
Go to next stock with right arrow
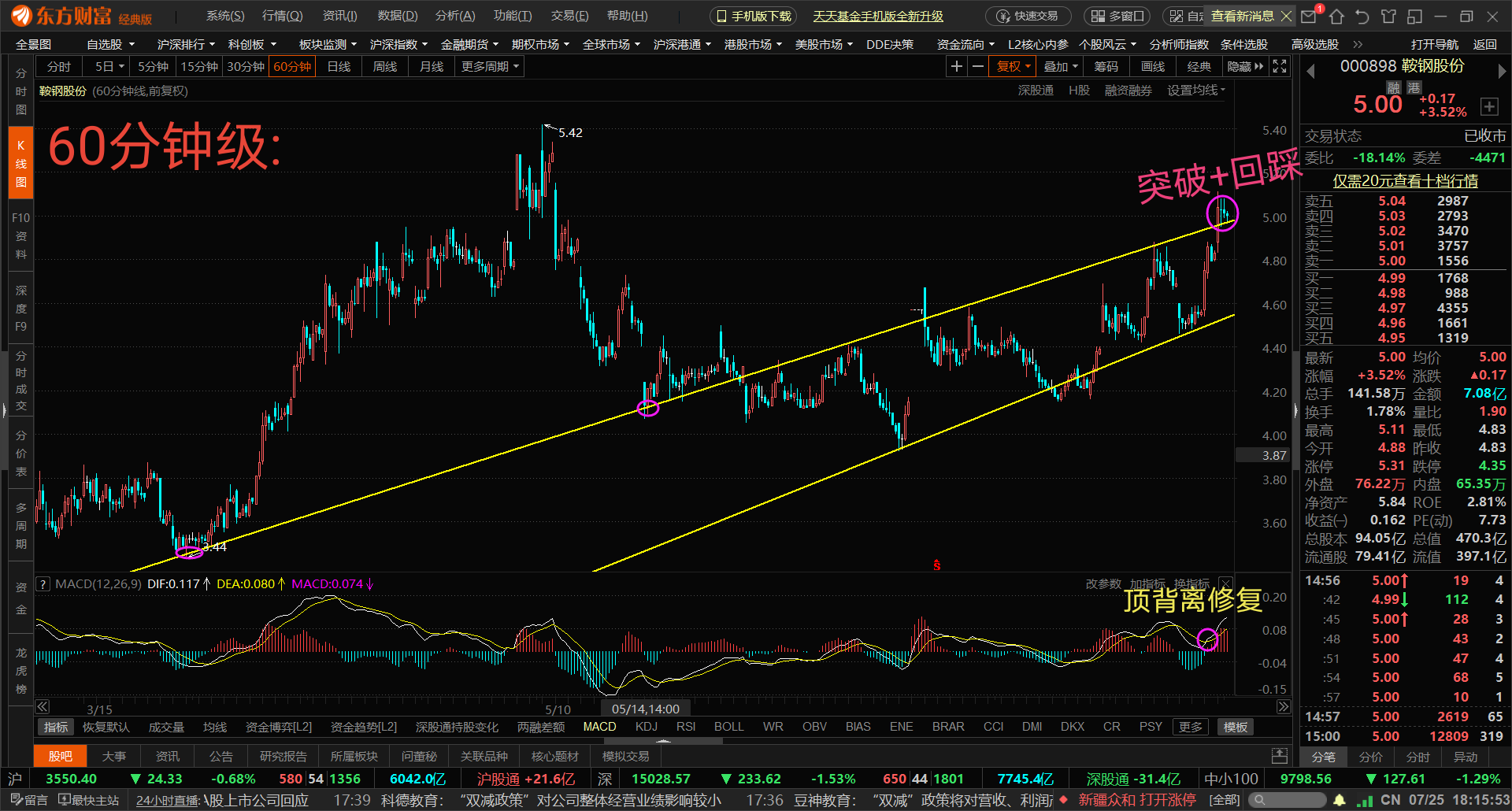coord(1501,71)
